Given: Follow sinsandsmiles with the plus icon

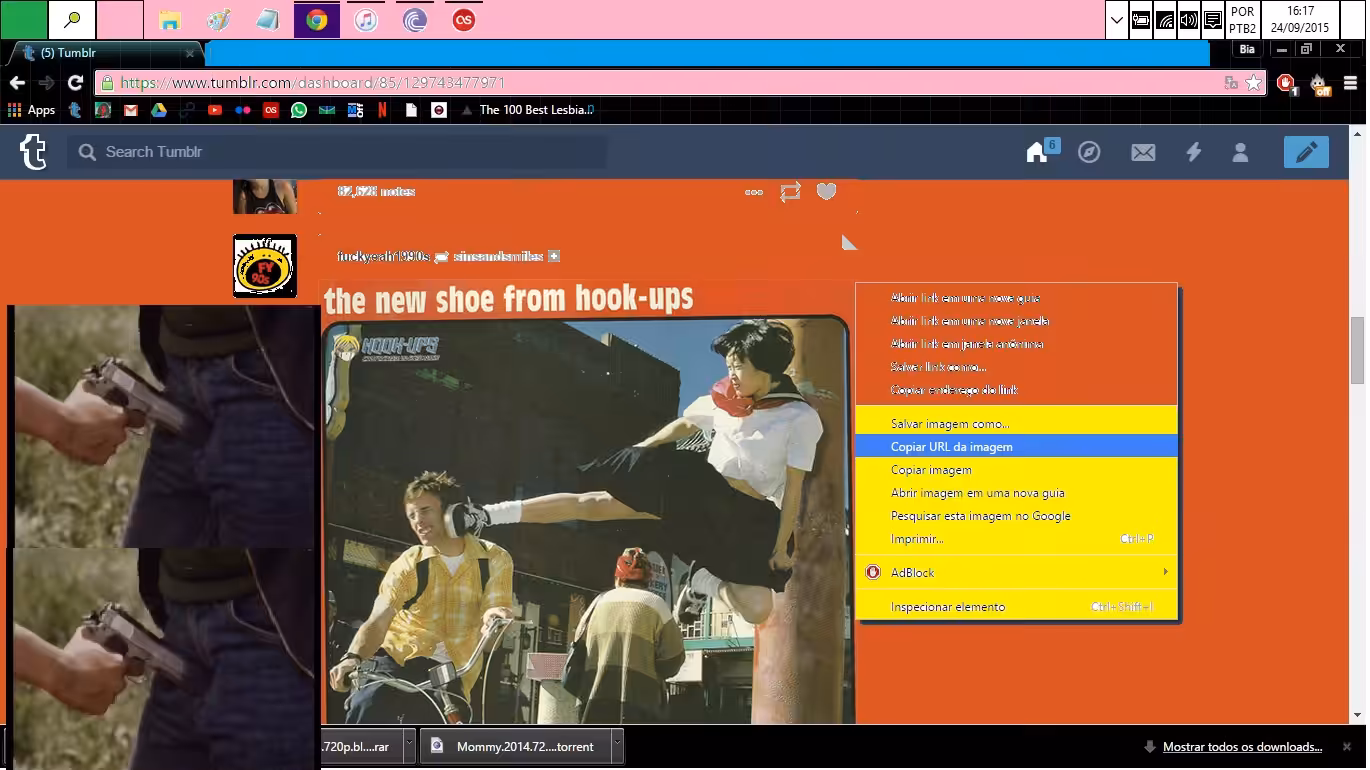Looking at the screenshot, I should click(554, 256).
